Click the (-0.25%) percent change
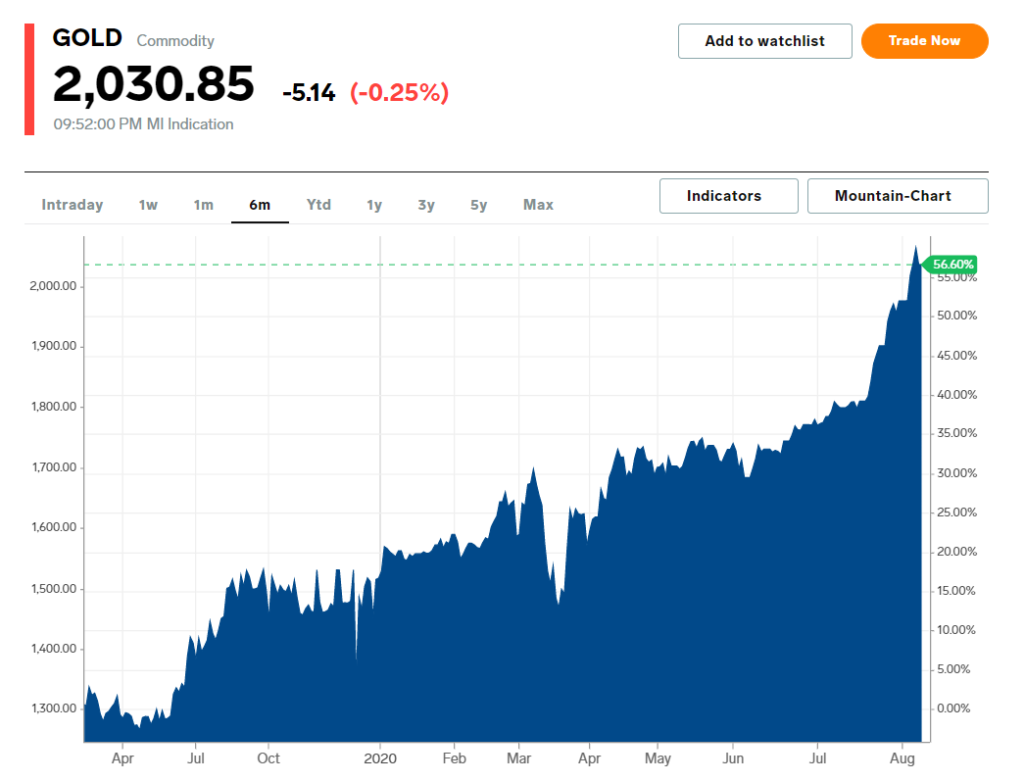 point(400,93)
